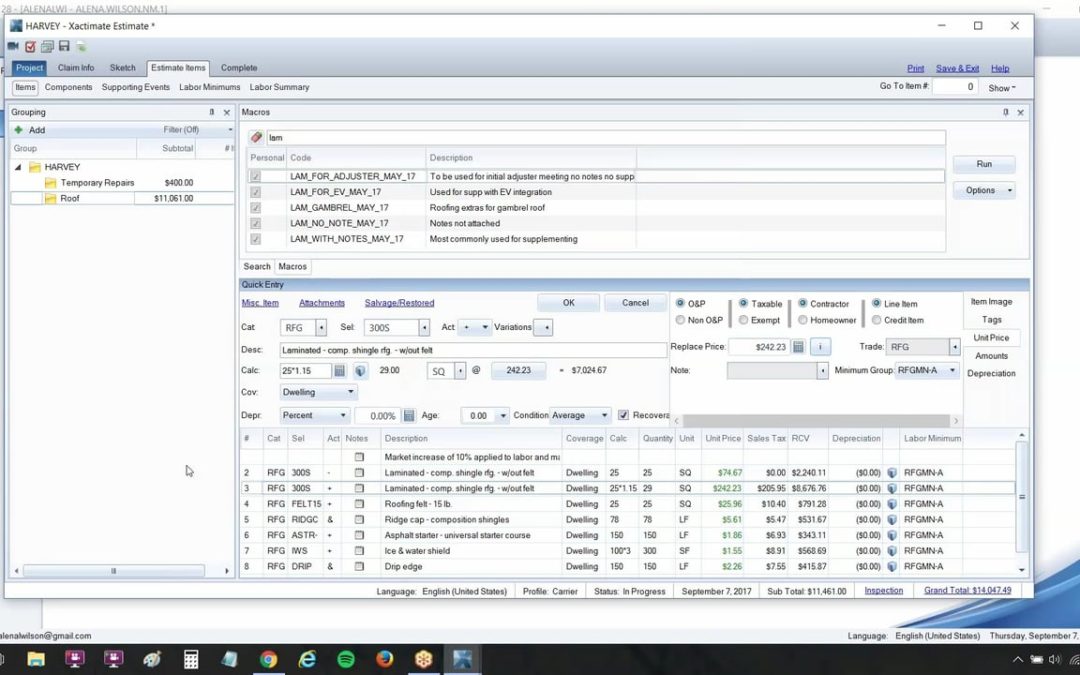Click the info button beside Replace Price
The height and width of the screenshot is (675, 1080).
[820, 347]
